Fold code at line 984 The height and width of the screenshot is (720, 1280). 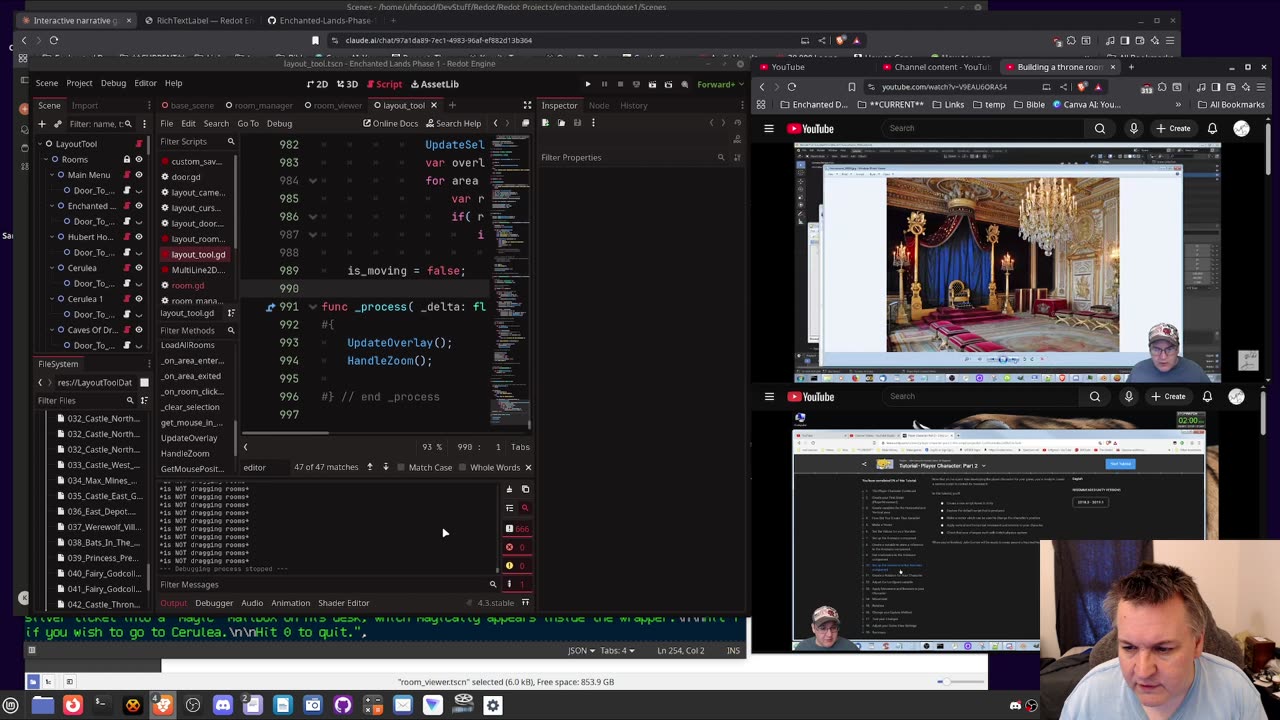pos(313,181)
